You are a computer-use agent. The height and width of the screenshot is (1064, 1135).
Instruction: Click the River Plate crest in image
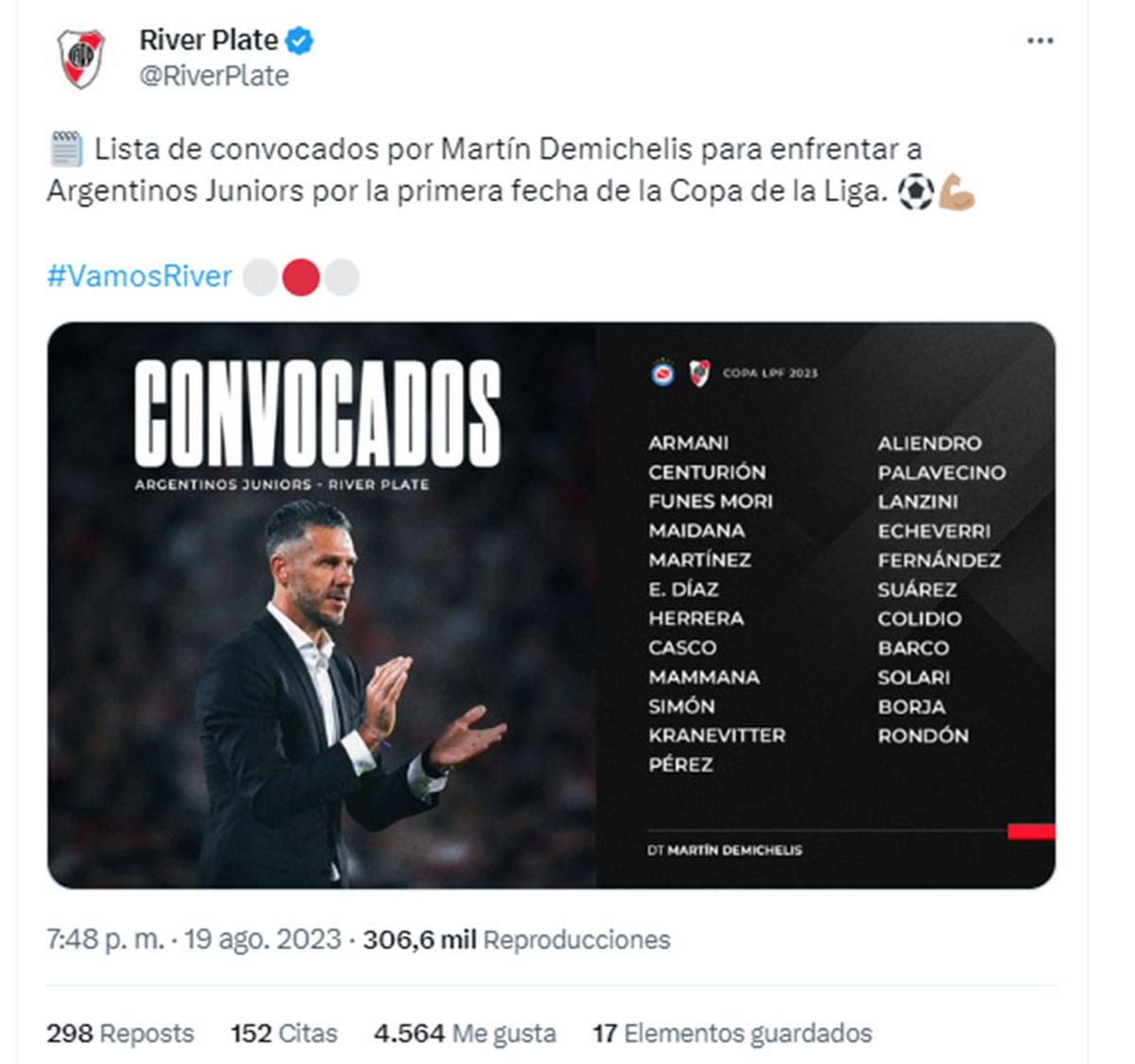pos(699,374)
